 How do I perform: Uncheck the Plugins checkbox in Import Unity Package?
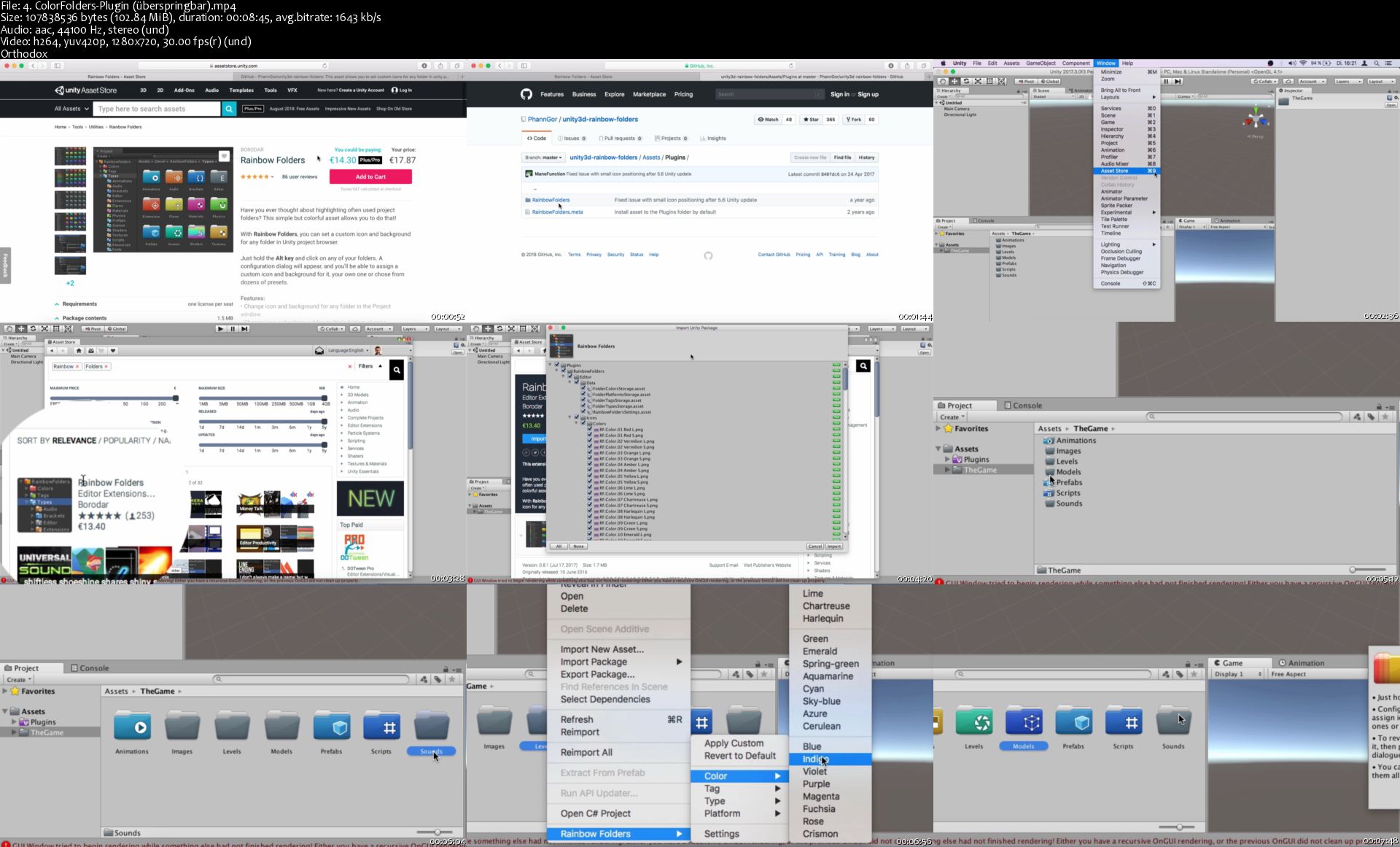coord(557,365)
